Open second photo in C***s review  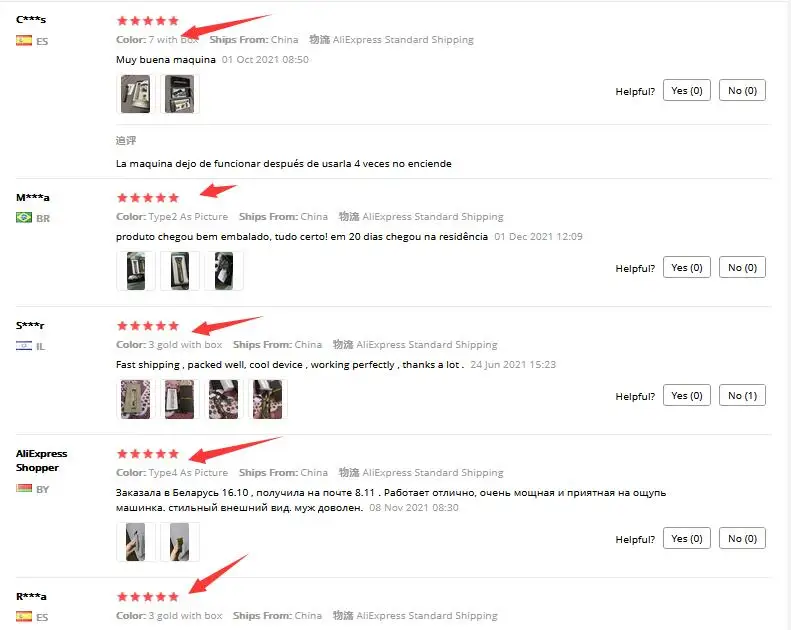point(180,94)
